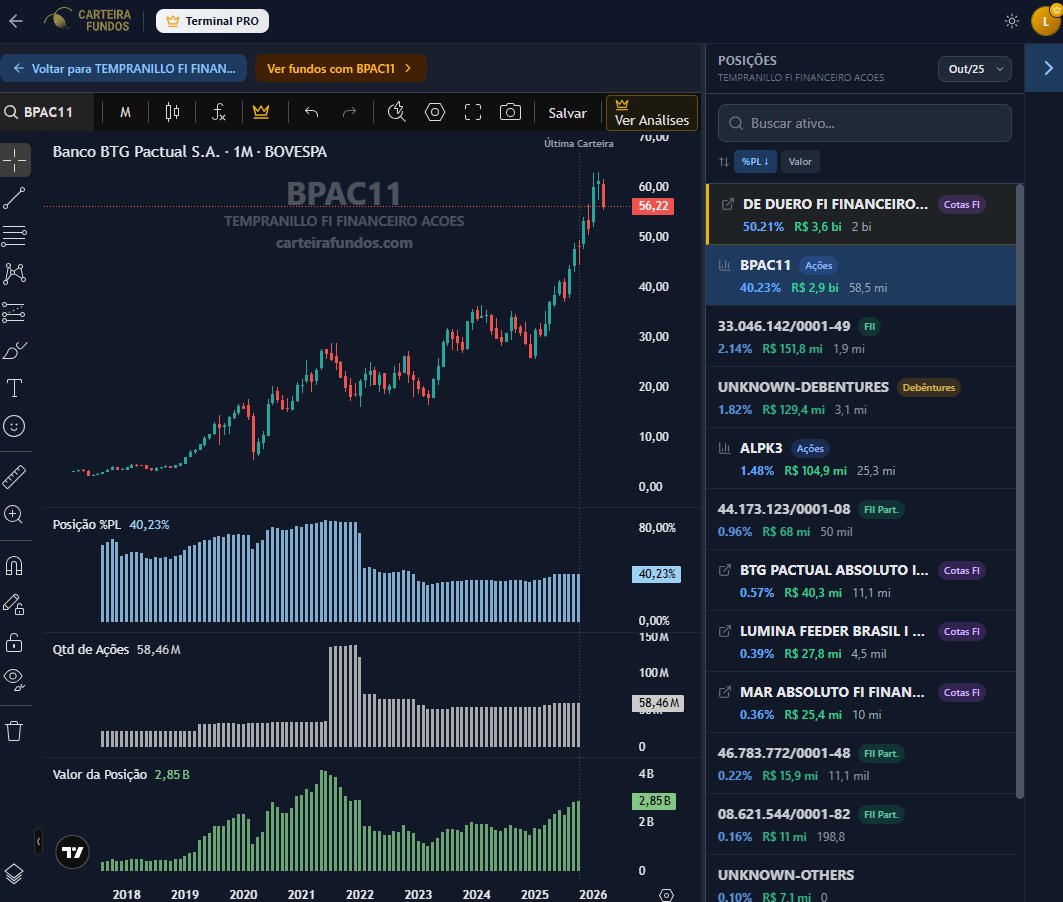This screenshot has height=902, width=1063.
Task: Open BTG PACTUAL ABSOLUTO position
Action: pyautogui.click(x=861, y=581)
